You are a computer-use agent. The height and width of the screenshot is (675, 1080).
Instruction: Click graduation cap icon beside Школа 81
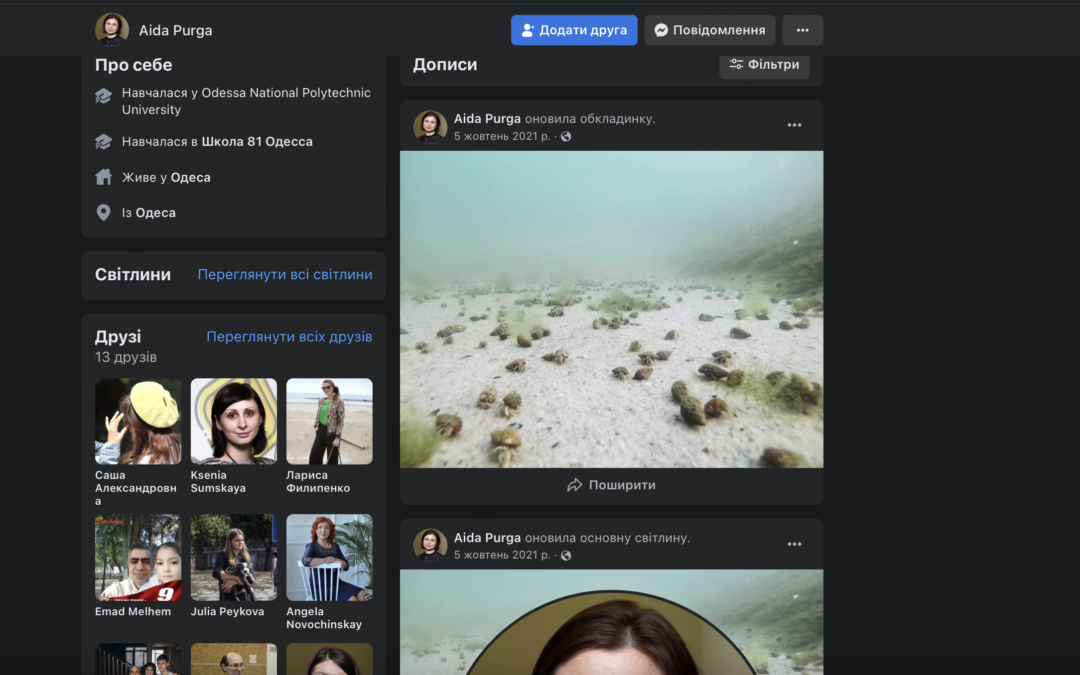tap(103, 142)
